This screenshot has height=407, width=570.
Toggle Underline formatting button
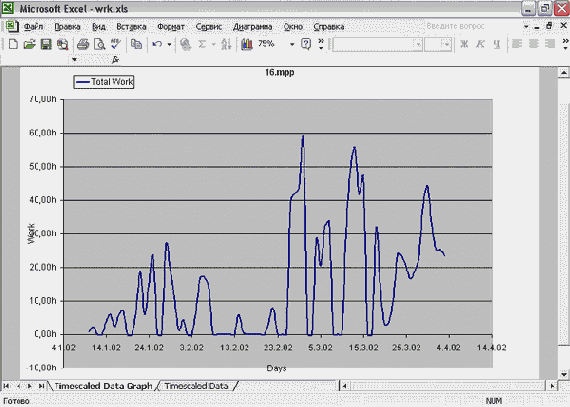497,44
